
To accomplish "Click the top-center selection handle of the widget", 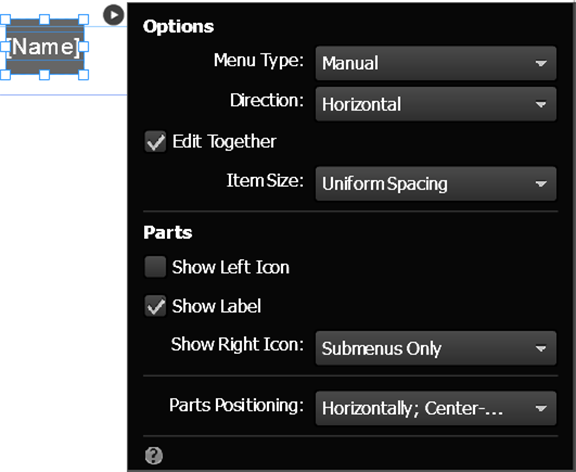I will 44,19.
